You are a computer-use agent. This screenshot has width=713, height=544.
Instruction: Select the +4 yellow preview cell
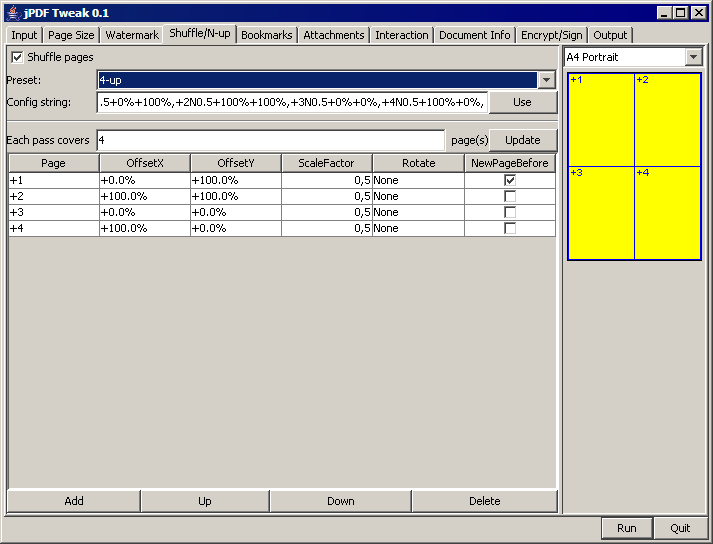coord(667,213)
